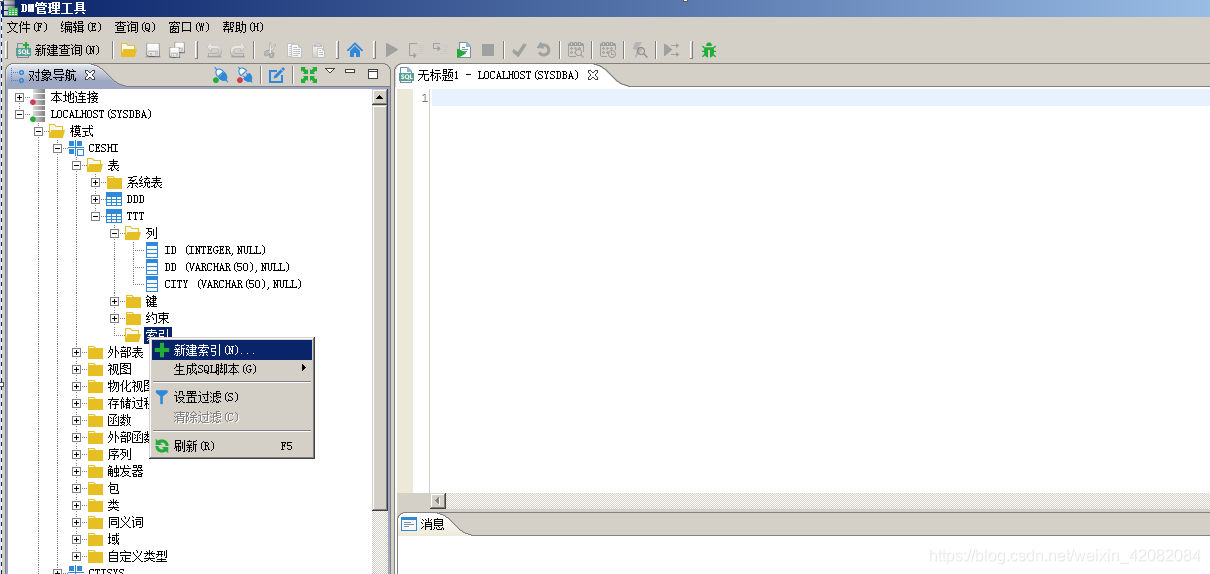This screenshot has width=1210, height=574.
Task: Collapse the CESHI schema node
Action: 57,148
